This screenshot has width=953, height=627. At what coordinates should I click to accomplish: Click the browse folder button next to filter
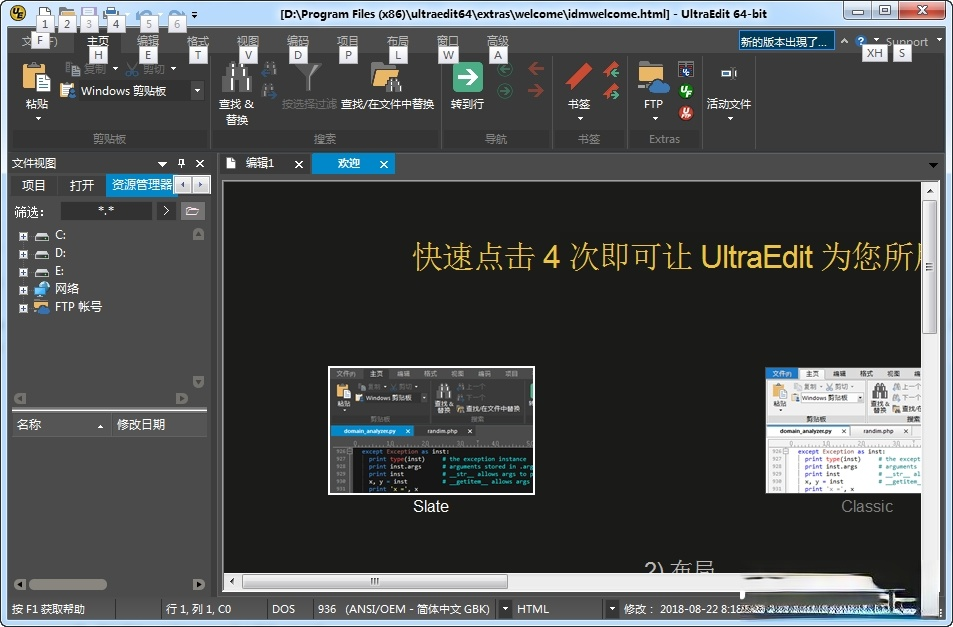tap(193, 211)
